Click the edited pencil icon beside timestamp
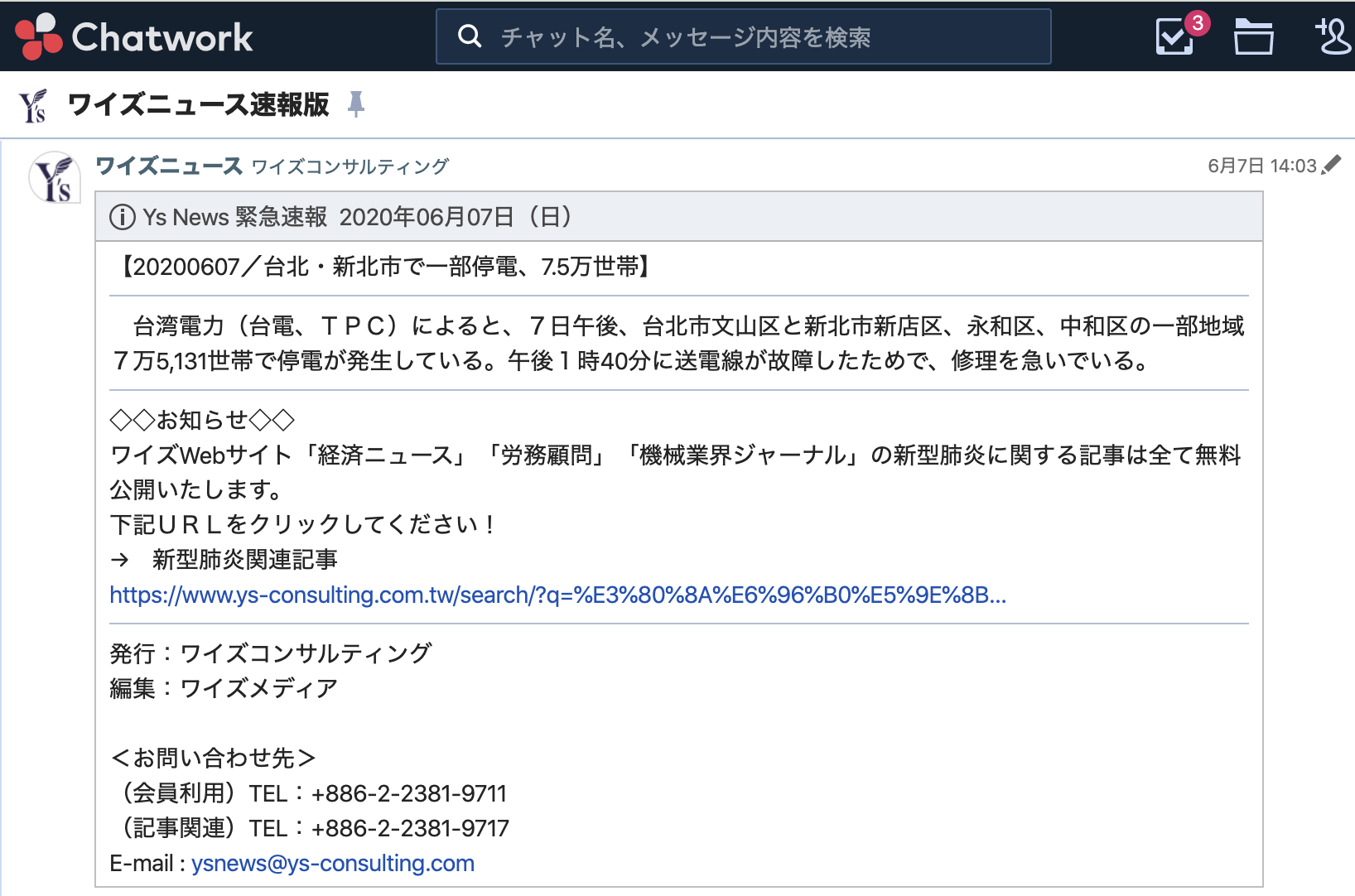The width and height of the screenshot is (1355, 896). (1331, 165)
